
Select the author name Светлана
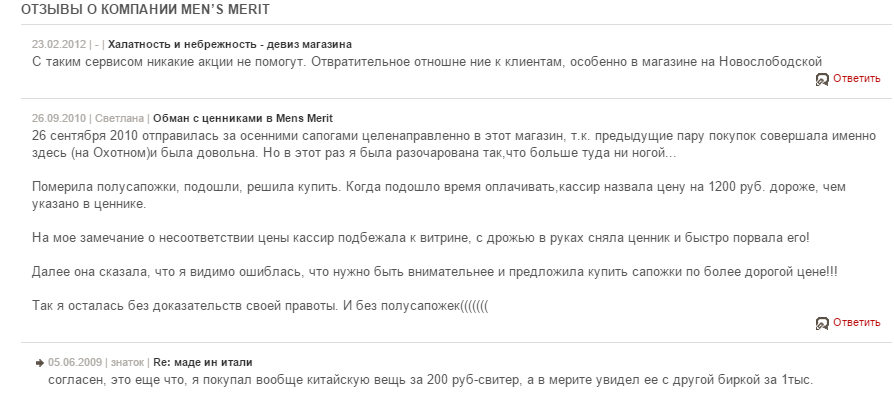(119, 119)
